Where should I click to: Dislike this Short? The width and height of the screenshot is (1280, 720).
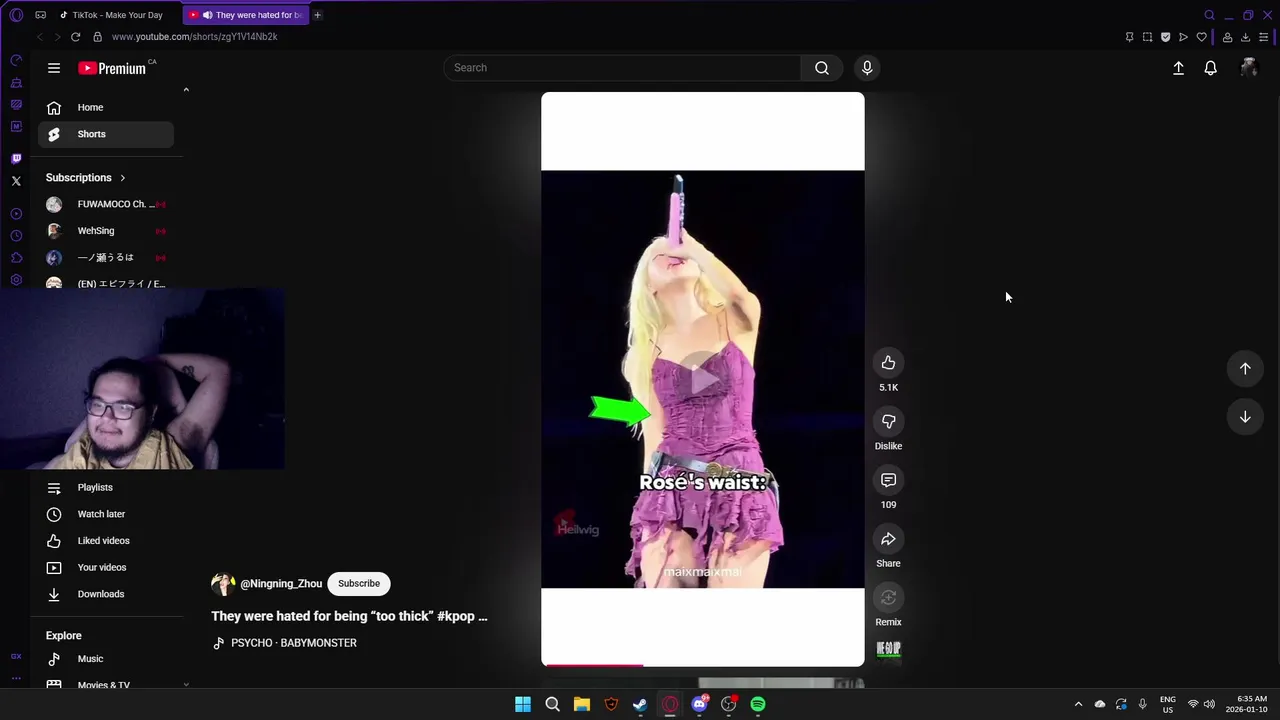click(x=888, y=422)
